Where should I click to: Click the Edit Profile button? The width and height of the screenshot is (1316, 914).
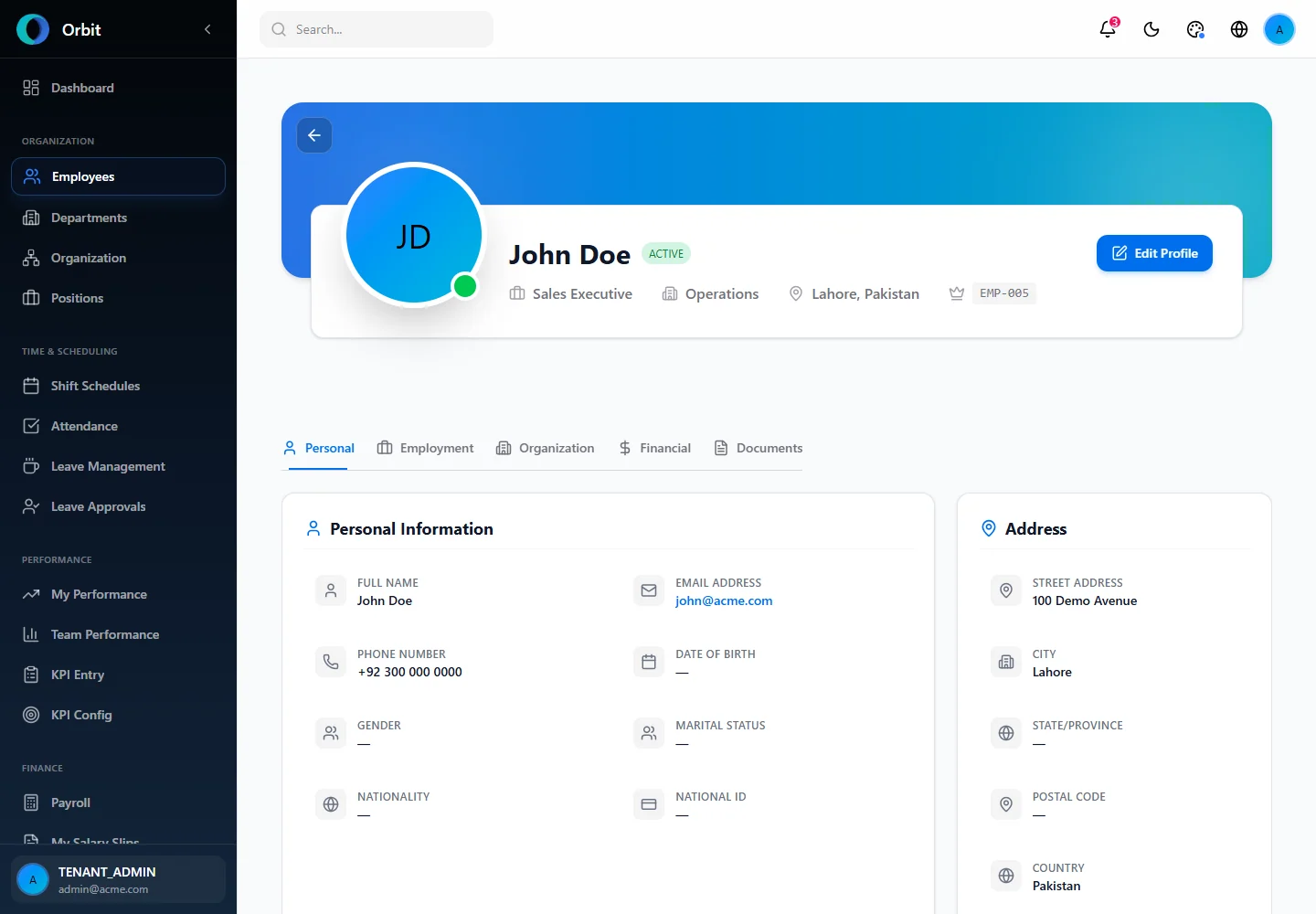tap(1154, 253)
